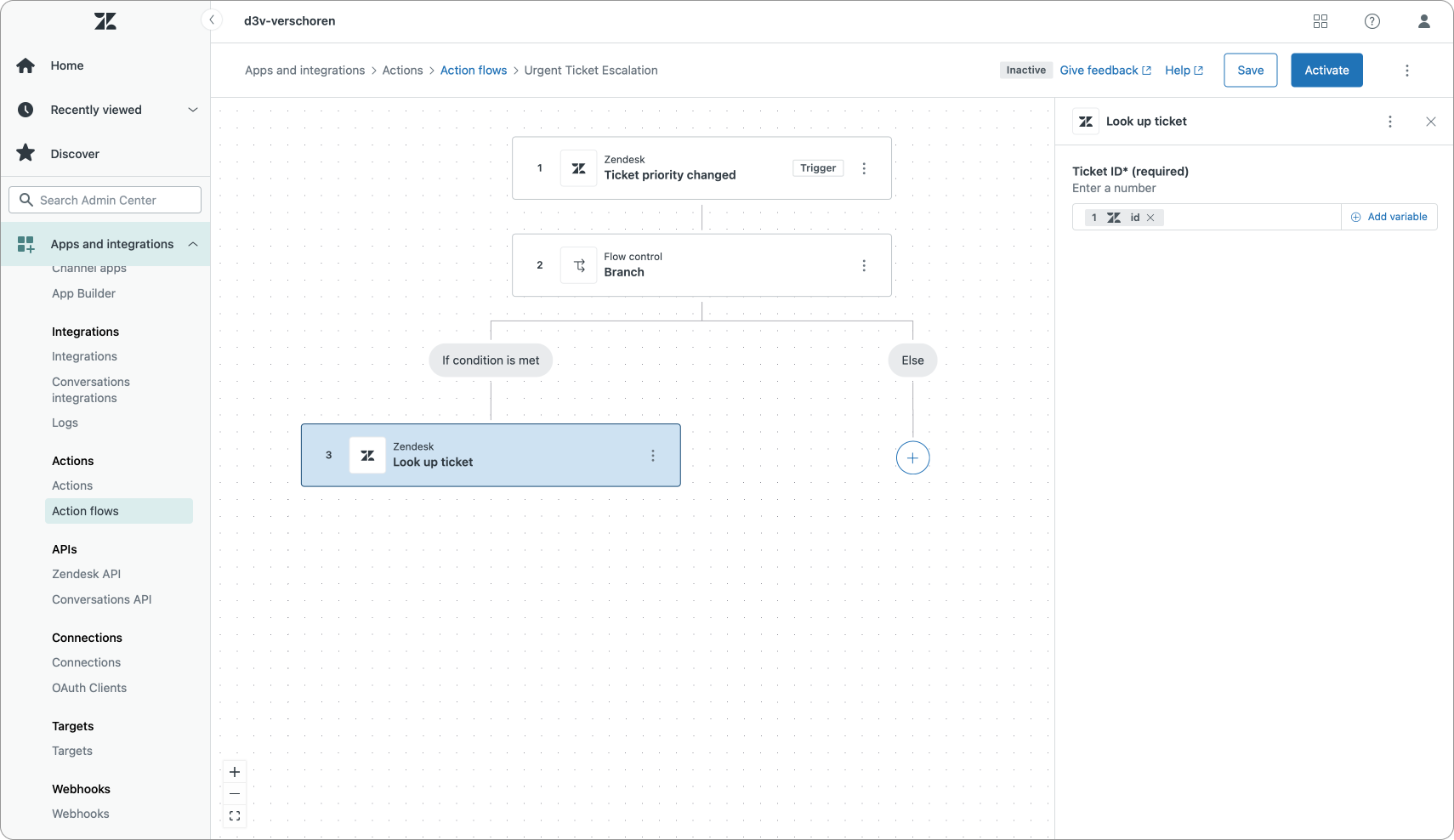Click the Else branch label
The image size is (1454, 840).
click(912, 360)
